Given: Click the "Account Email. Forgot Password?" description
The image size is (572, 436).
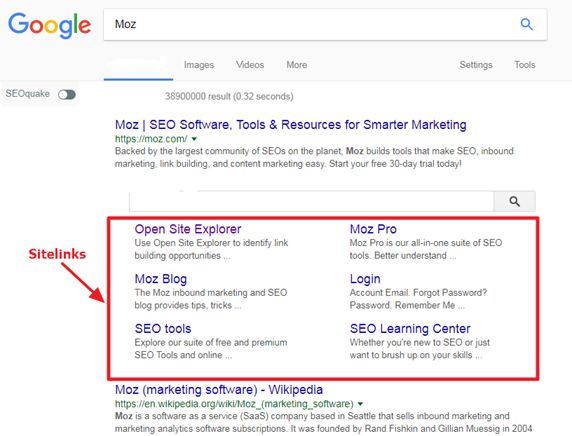Looking at the screenshot, I should click(418, 299).
